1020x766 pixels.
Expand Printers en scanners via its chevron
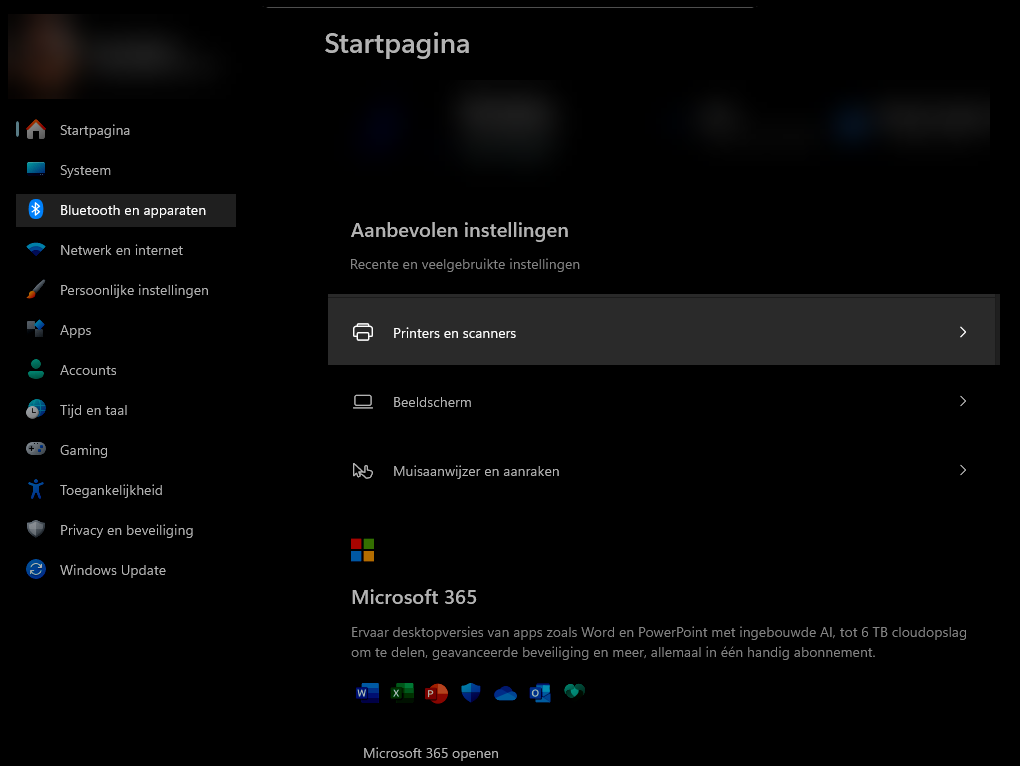coord(963,332)
